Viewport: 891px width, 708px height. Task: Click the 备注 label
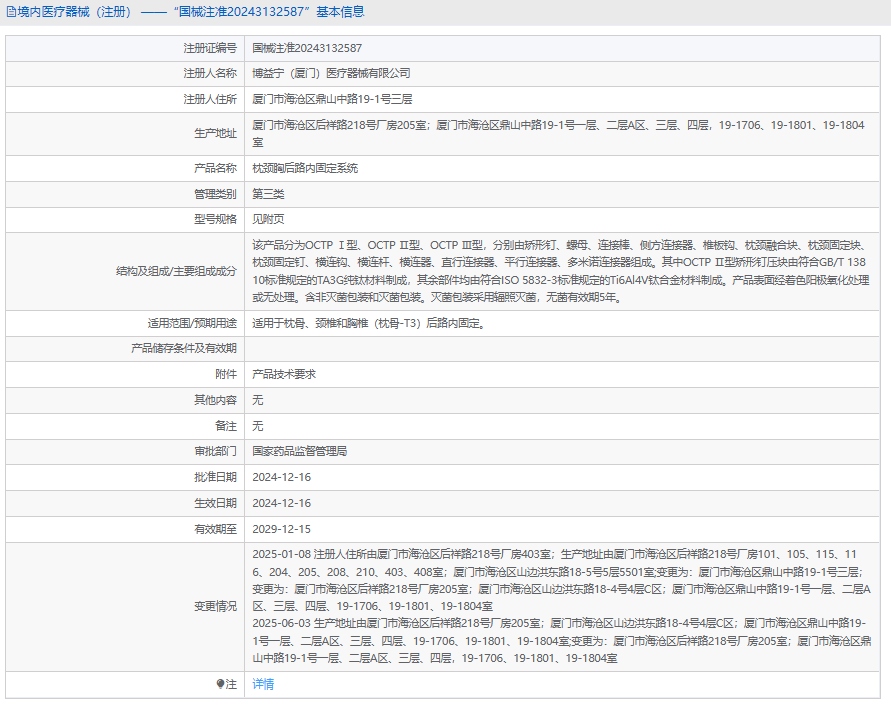[226, 426]
